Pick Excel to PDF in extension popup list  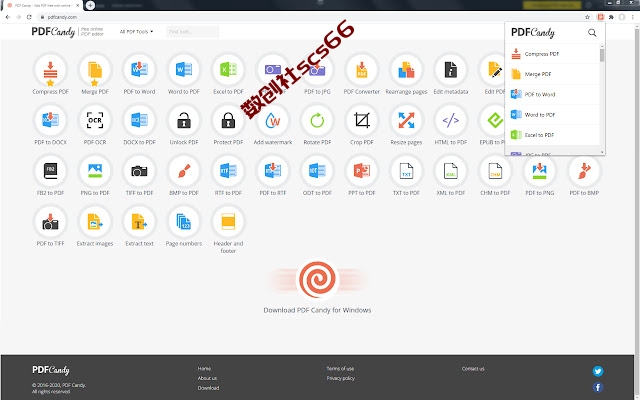click(553, 135)
